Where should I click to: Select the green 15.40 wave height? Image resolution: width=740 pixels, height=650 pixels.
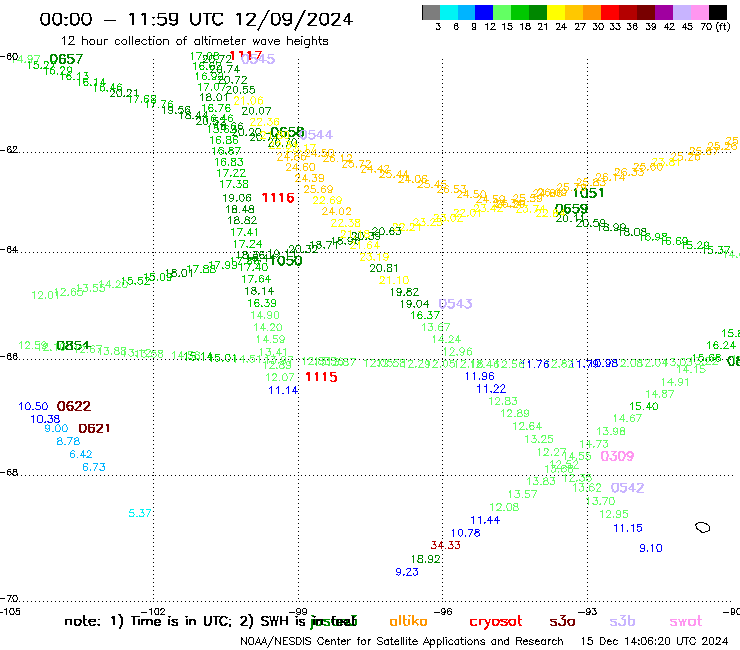644,406
